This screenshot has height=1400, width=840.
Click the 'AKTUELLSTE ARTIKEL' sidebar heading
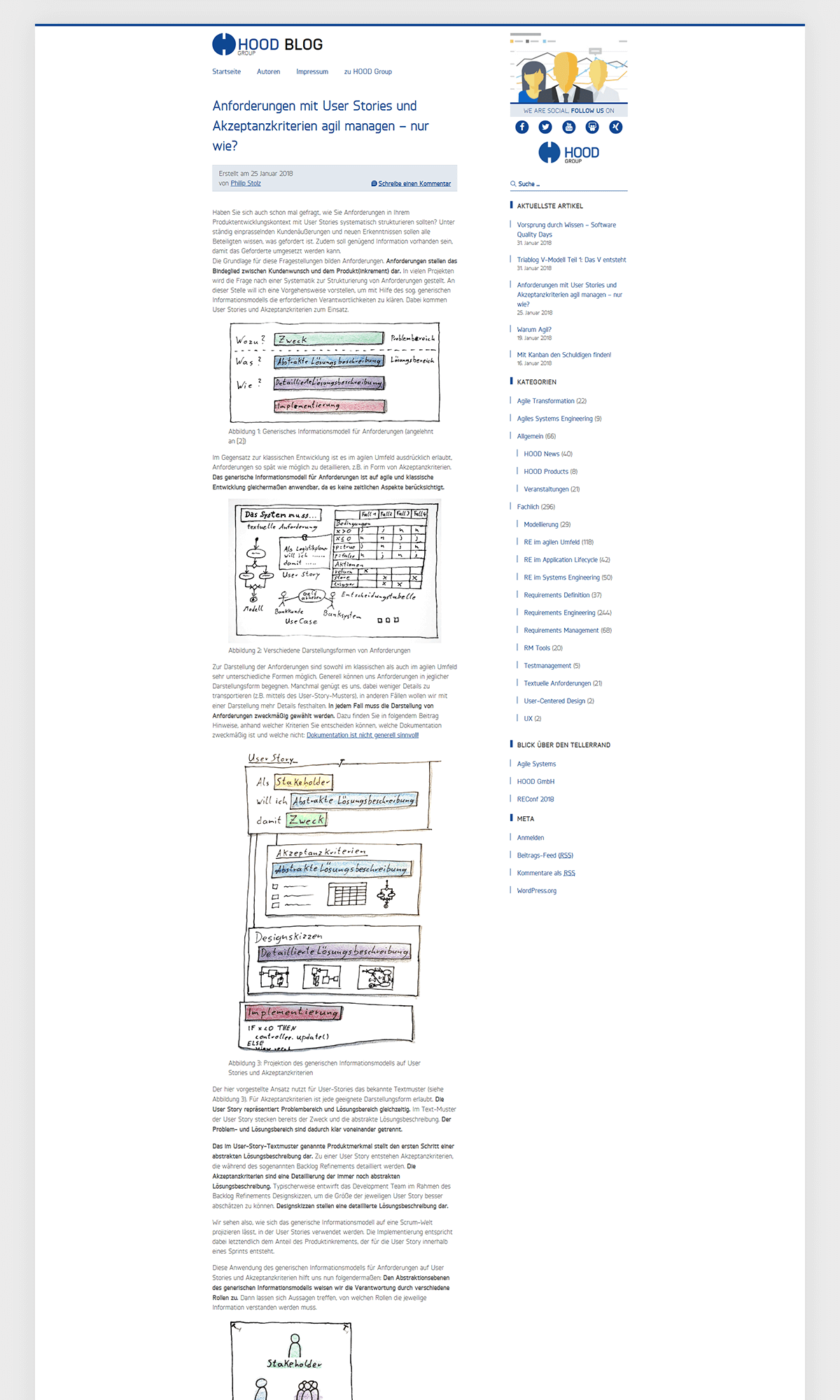pyautogui.click(x=550, y=206)
